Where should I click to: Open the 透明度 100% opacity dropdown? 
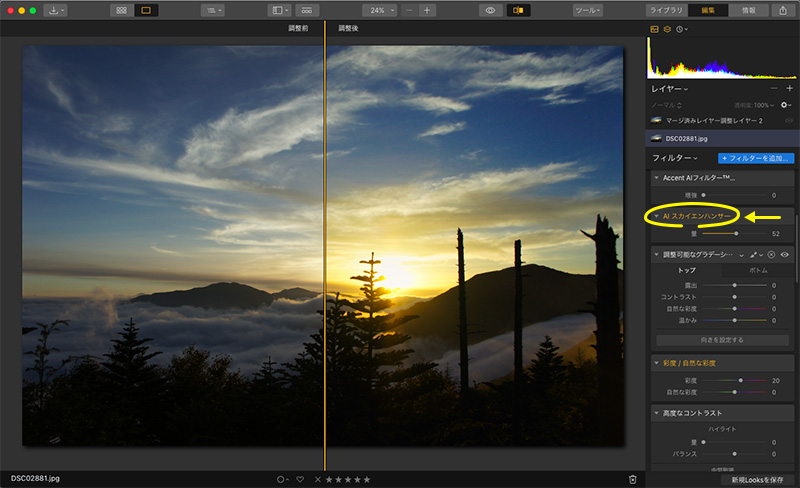754,105
